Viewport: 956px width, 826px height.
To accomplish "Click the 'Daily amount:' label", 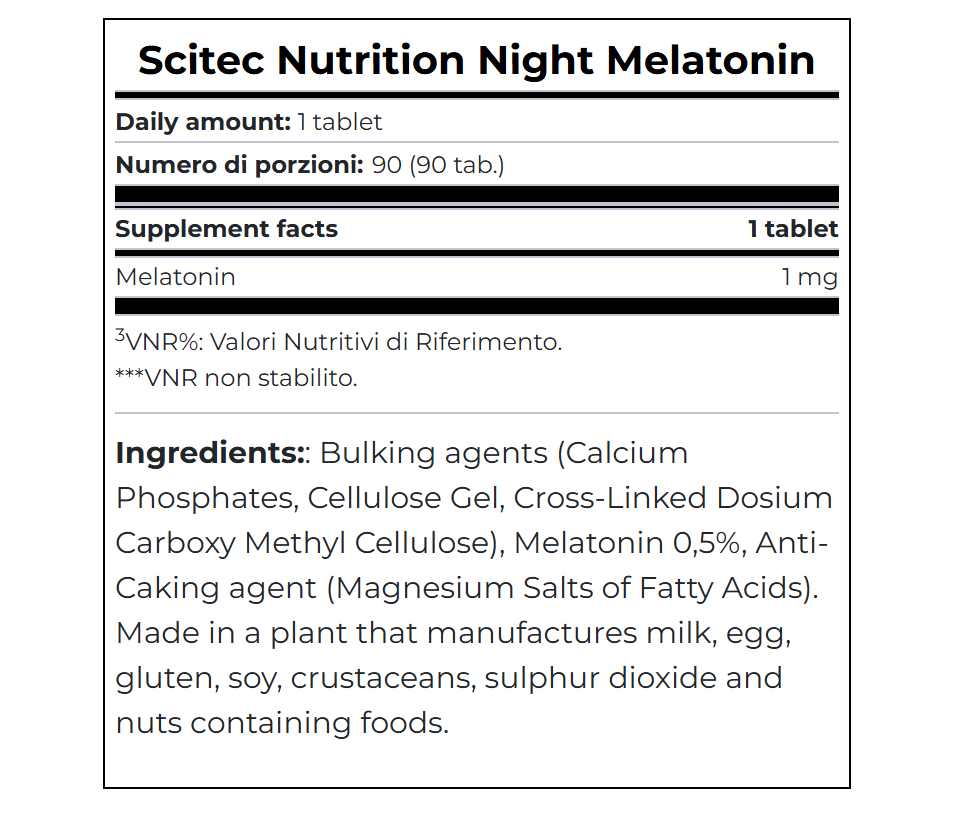I will [x=203, y=122].
